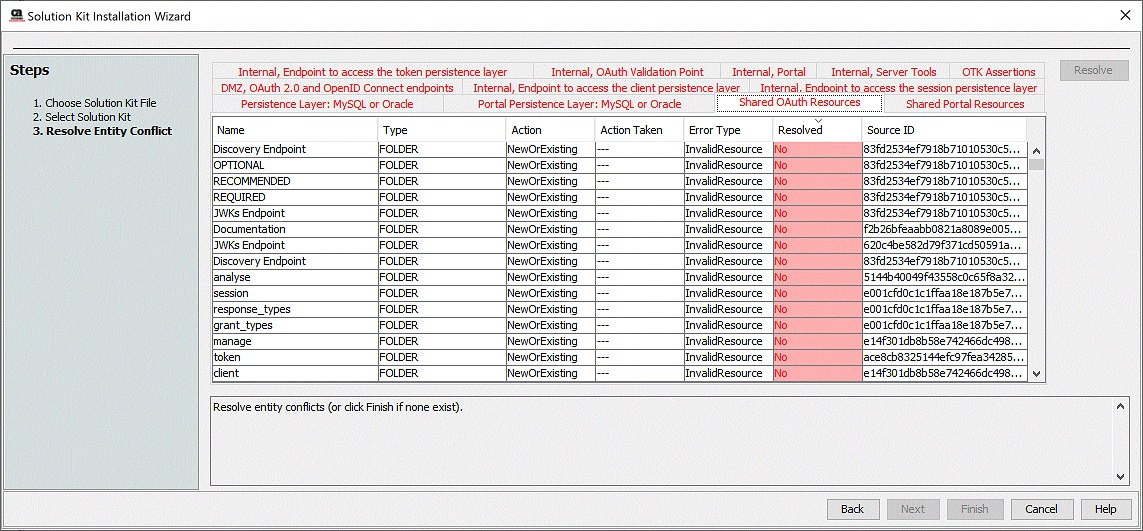Image resolution: width=1143 pixels, height=531 pixels.
Task: Switch to Persistence Layer: MySQL or Oracle tab
Action: (x=327, y=104)
